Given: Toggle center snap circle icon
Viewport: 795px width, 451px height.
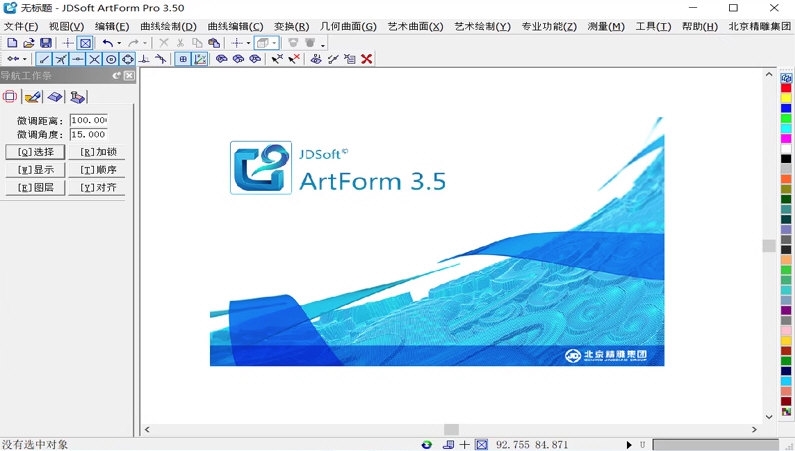Looking at the screenshot, I should [x=111, y=59].
